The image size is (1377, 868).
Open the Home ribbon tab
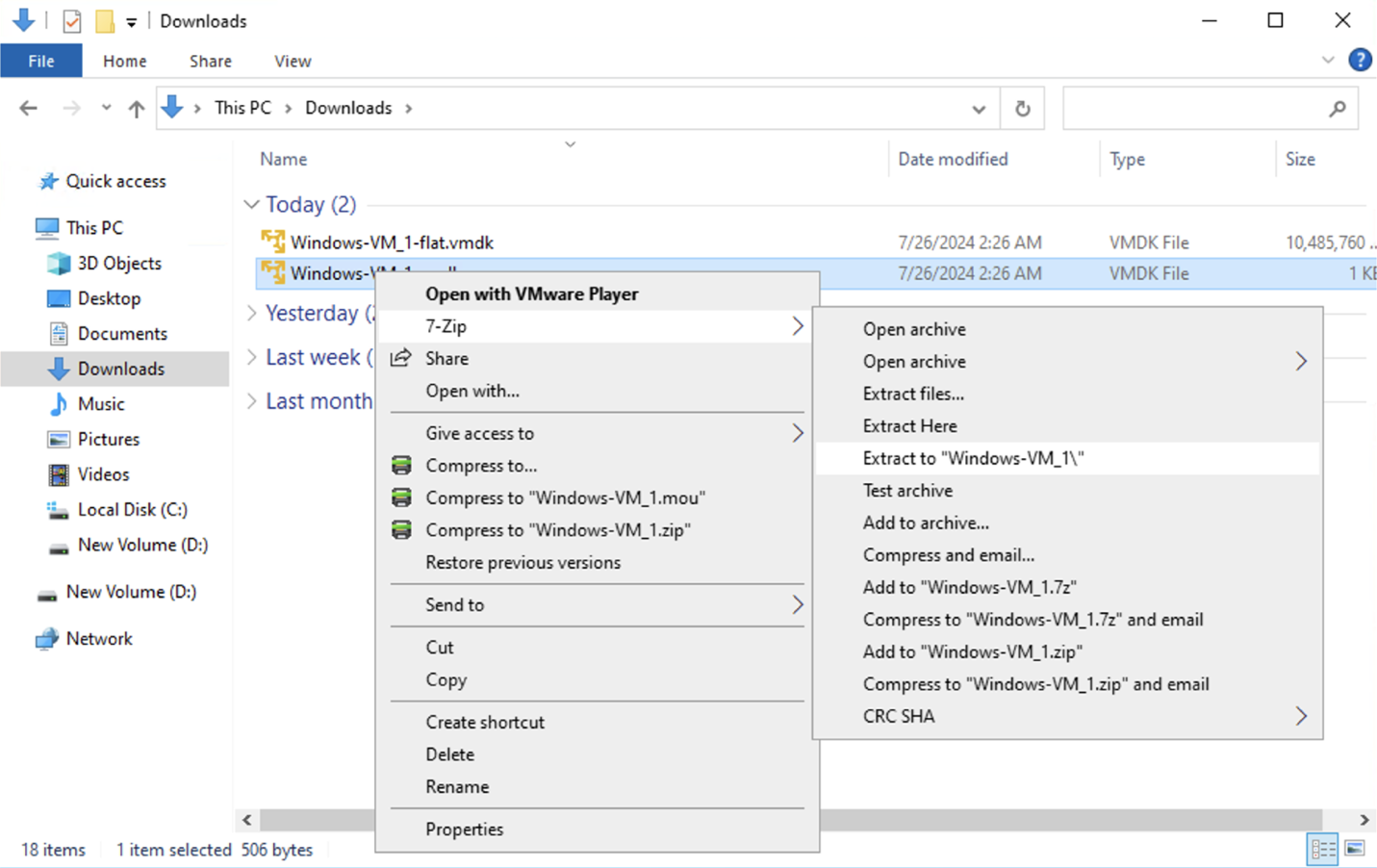coord(125,61)
